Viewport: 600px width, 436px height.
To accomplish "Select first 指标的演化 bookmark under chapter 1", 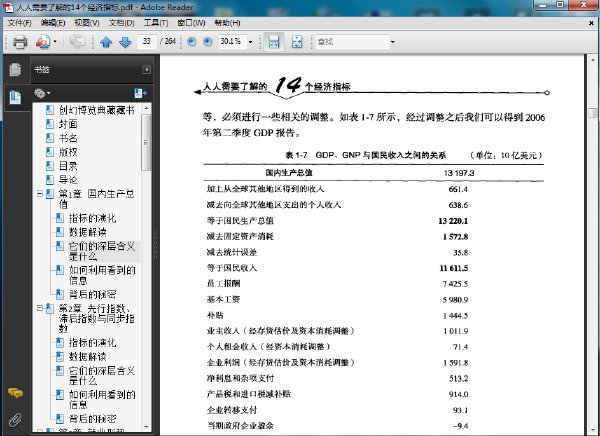I will coord(92,218).
